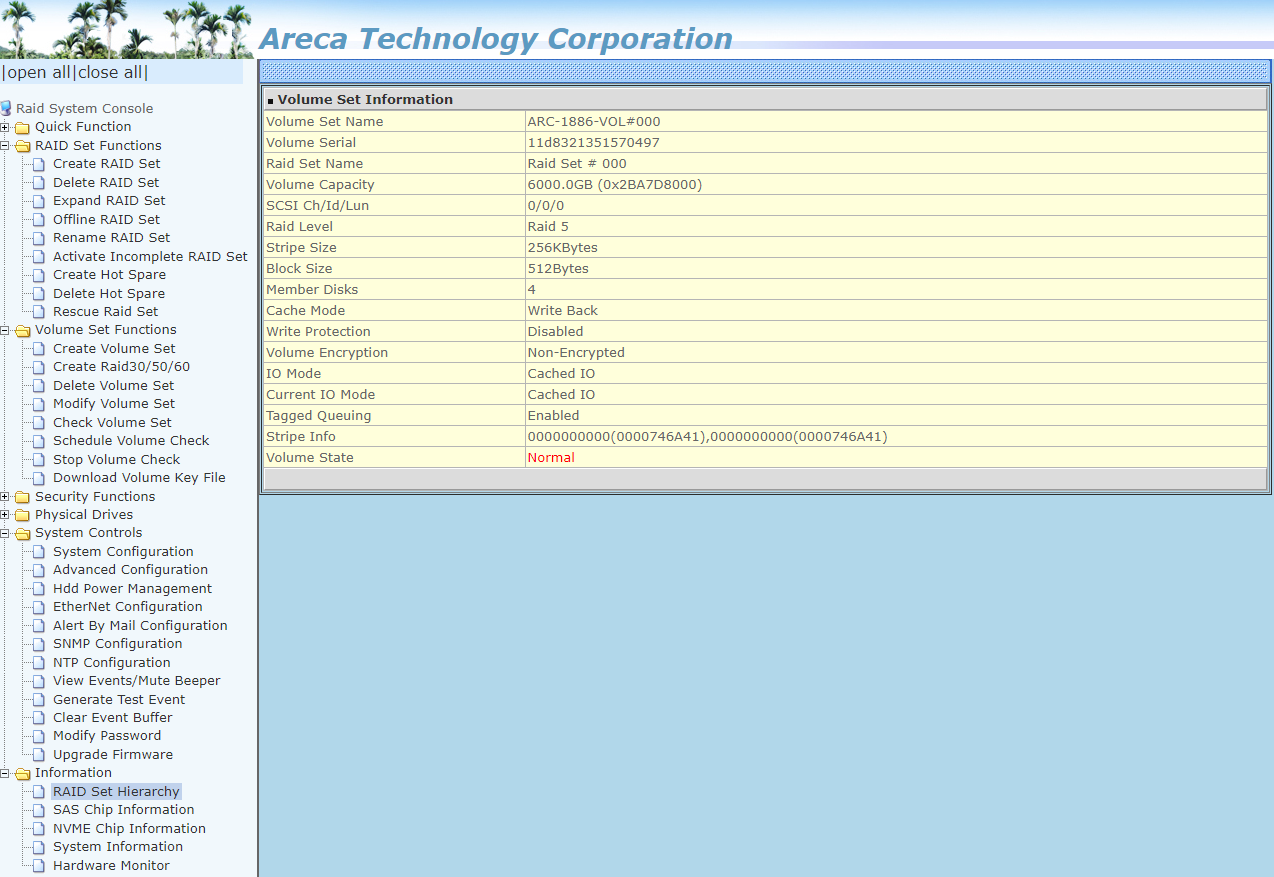
Task: Click the capacity value 6000.0GB (0x2BA7D8000)
Action: coord(615,185)
